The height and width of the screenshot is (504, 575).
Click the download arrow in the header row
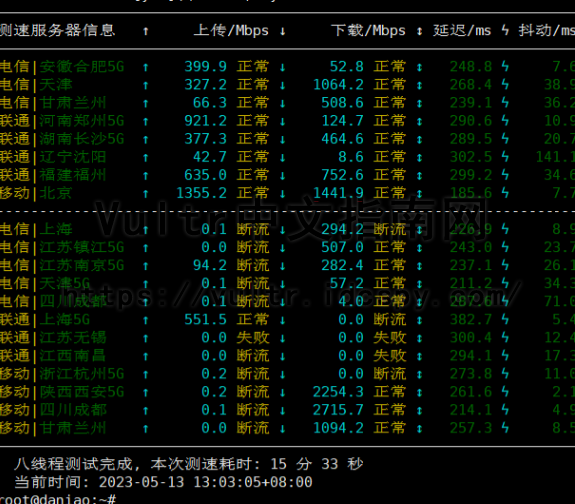(282, 31)
